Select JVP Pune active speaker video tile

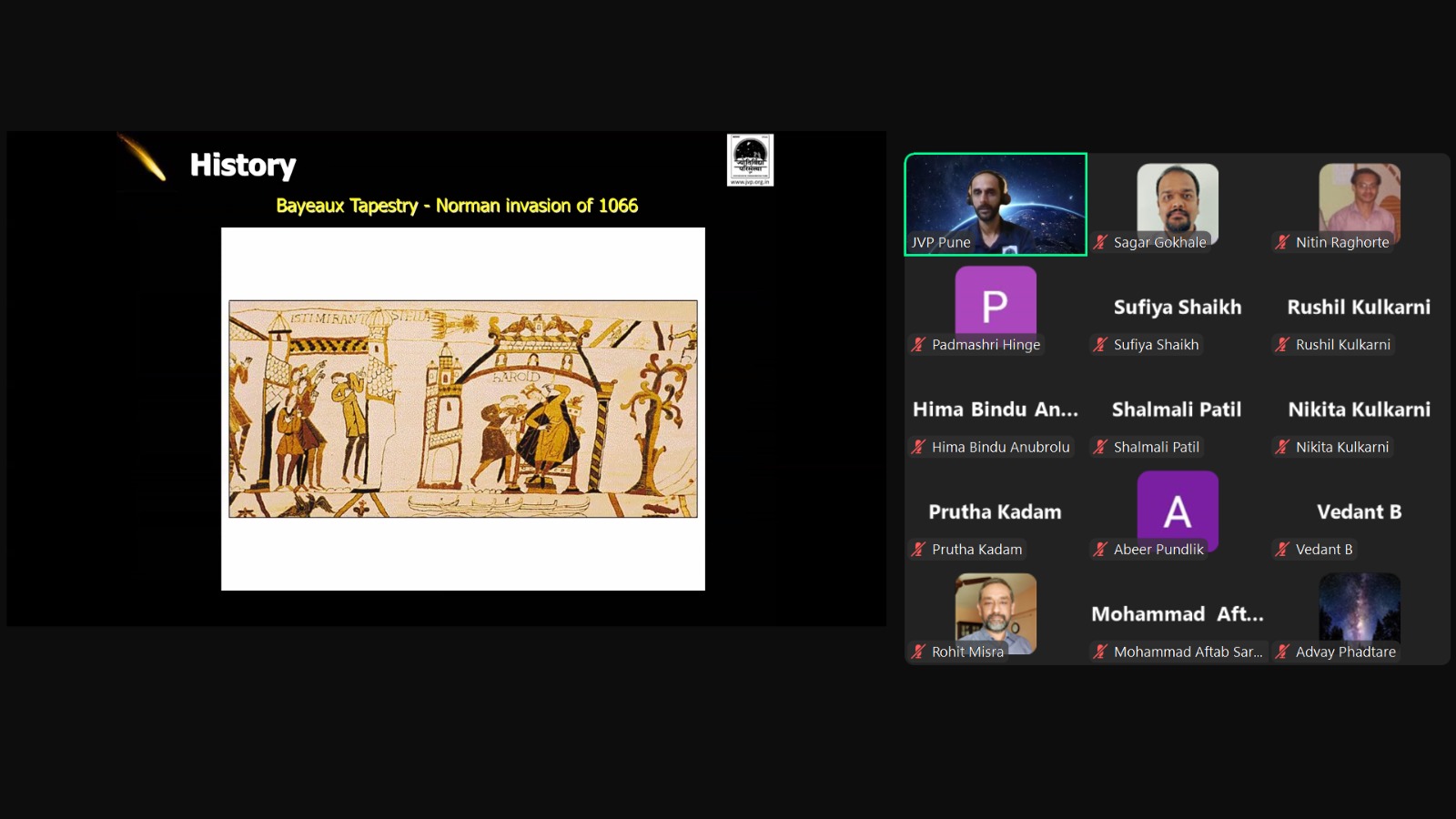coord(996,204)
